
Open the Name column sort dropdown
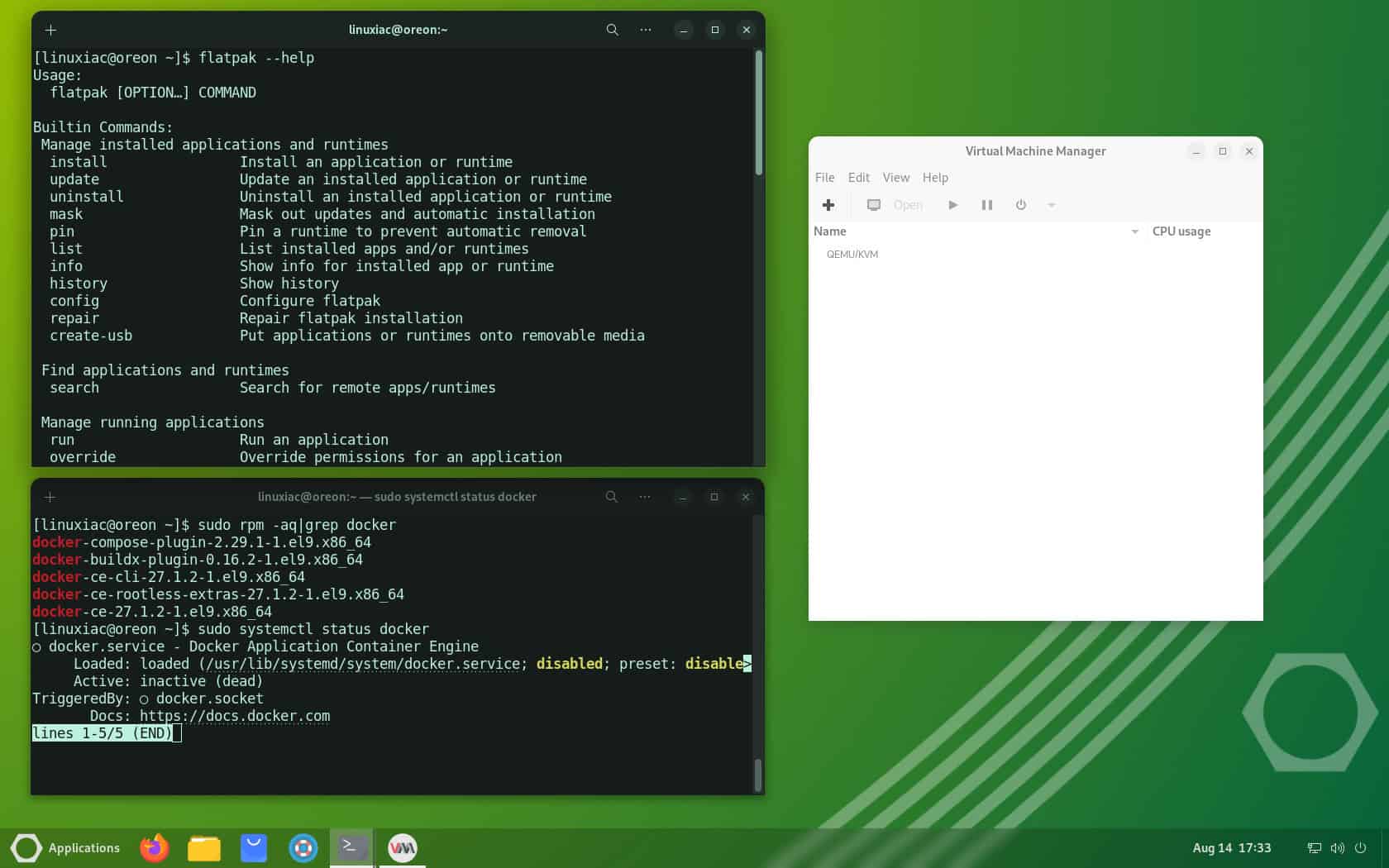1134,232
